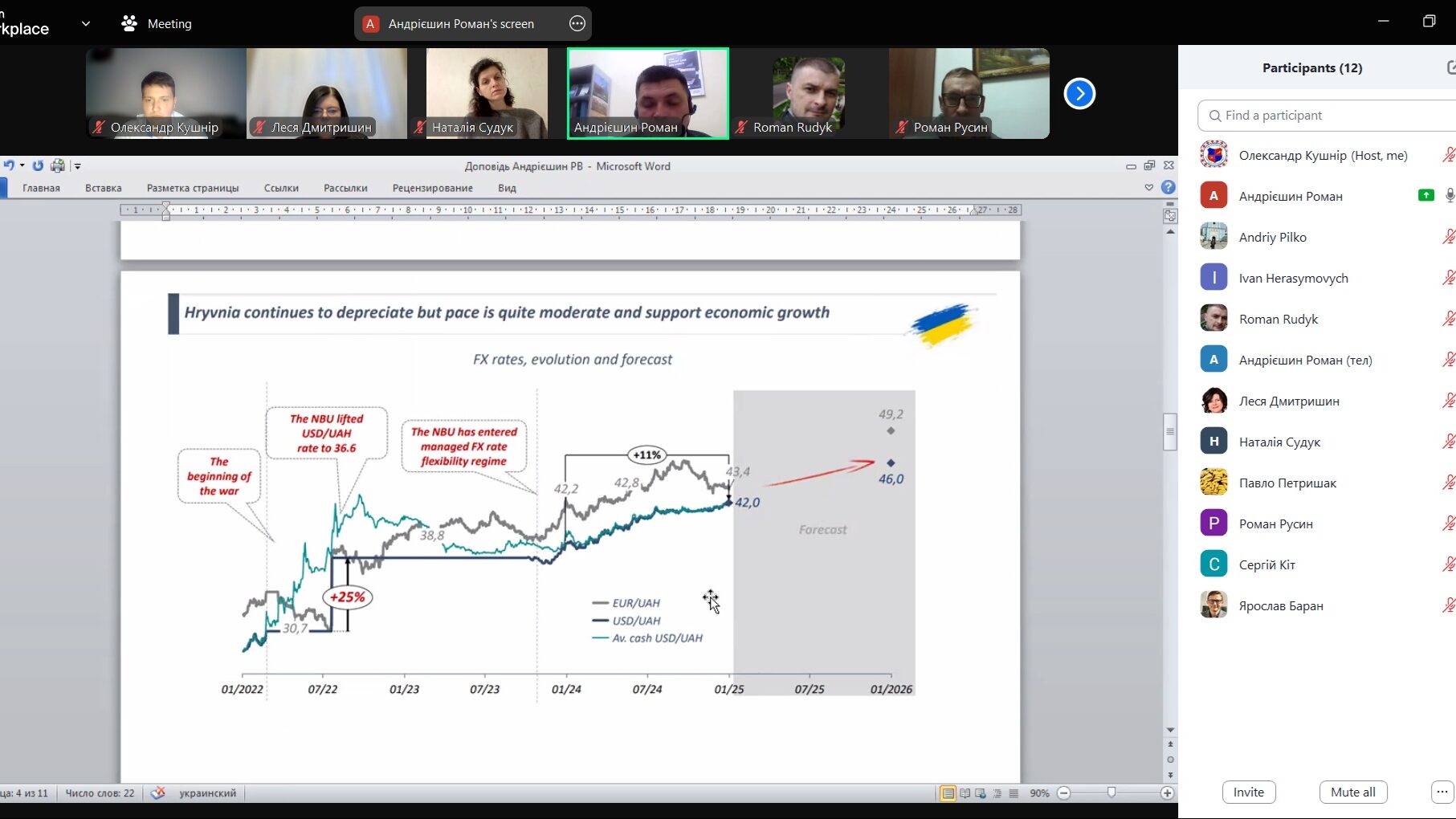Click the Invite button
This screenshot has width=1456, height=819.
(1248, 792)
